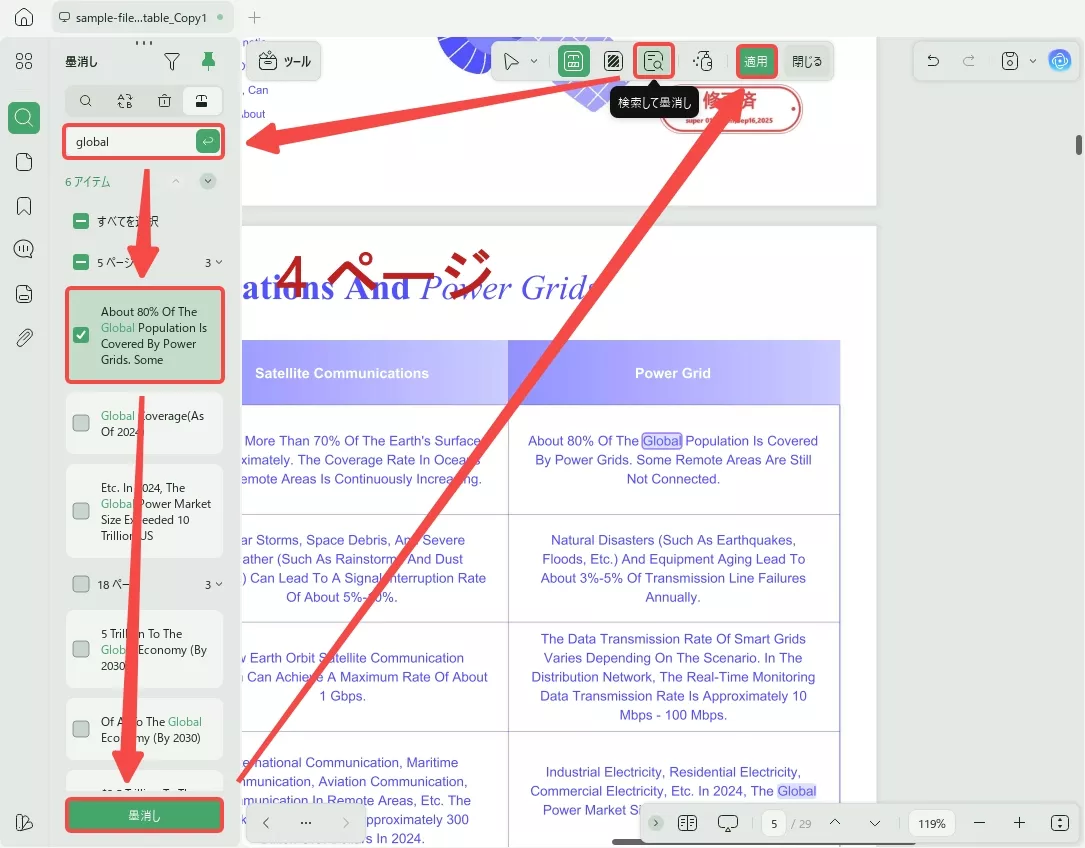Toggle すべてを選択 select all checkbox
The width and height of the screenshot is (1085, 848).
point(81,222)
